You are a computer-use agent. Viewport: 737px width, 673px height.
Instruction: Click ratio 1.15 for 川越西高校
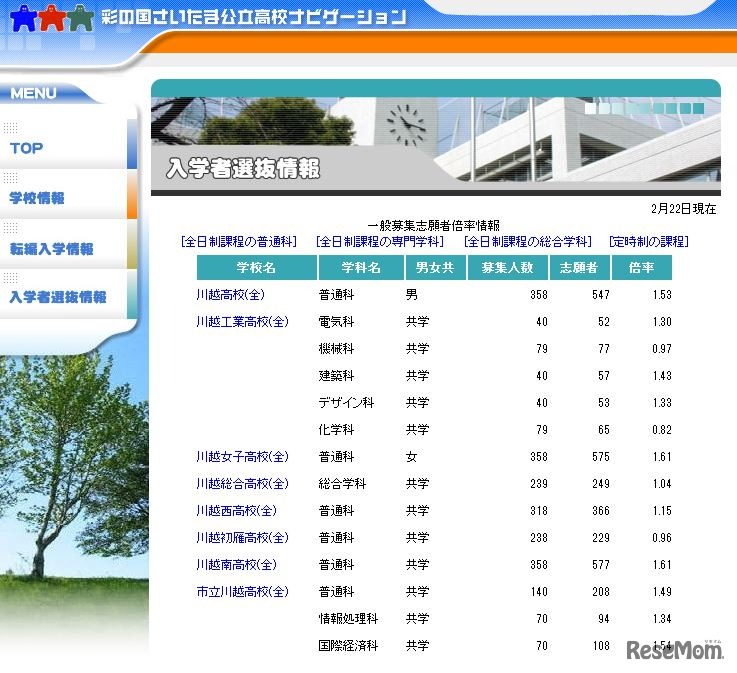(x=662, y=511)
